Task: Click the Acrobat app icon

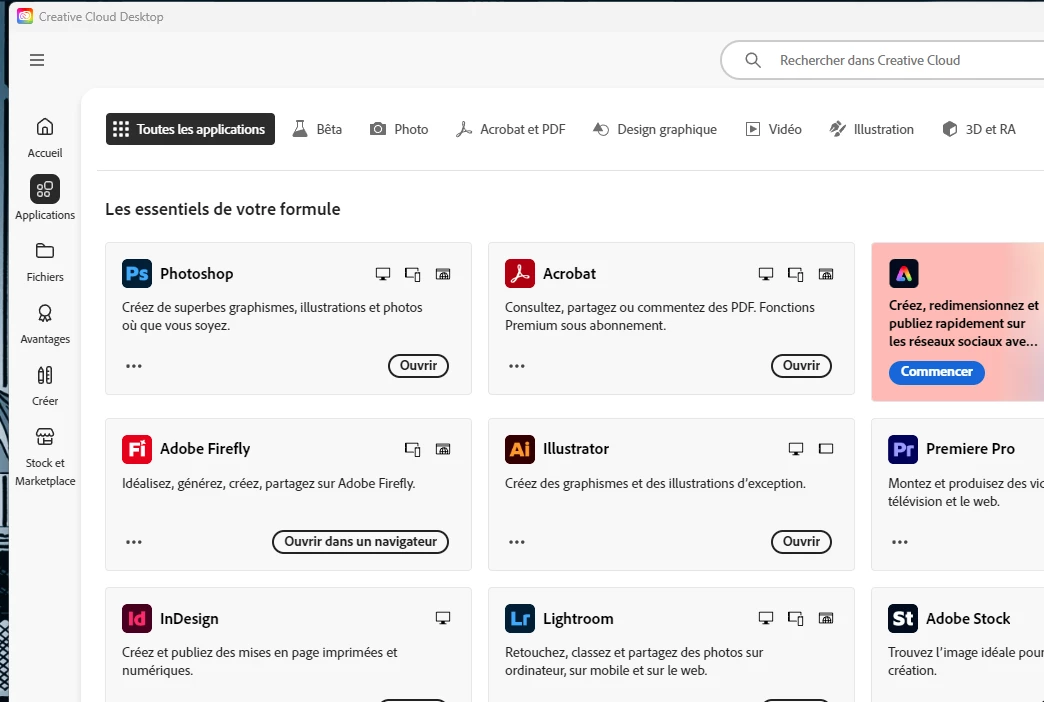Action: tap(519, 274)
